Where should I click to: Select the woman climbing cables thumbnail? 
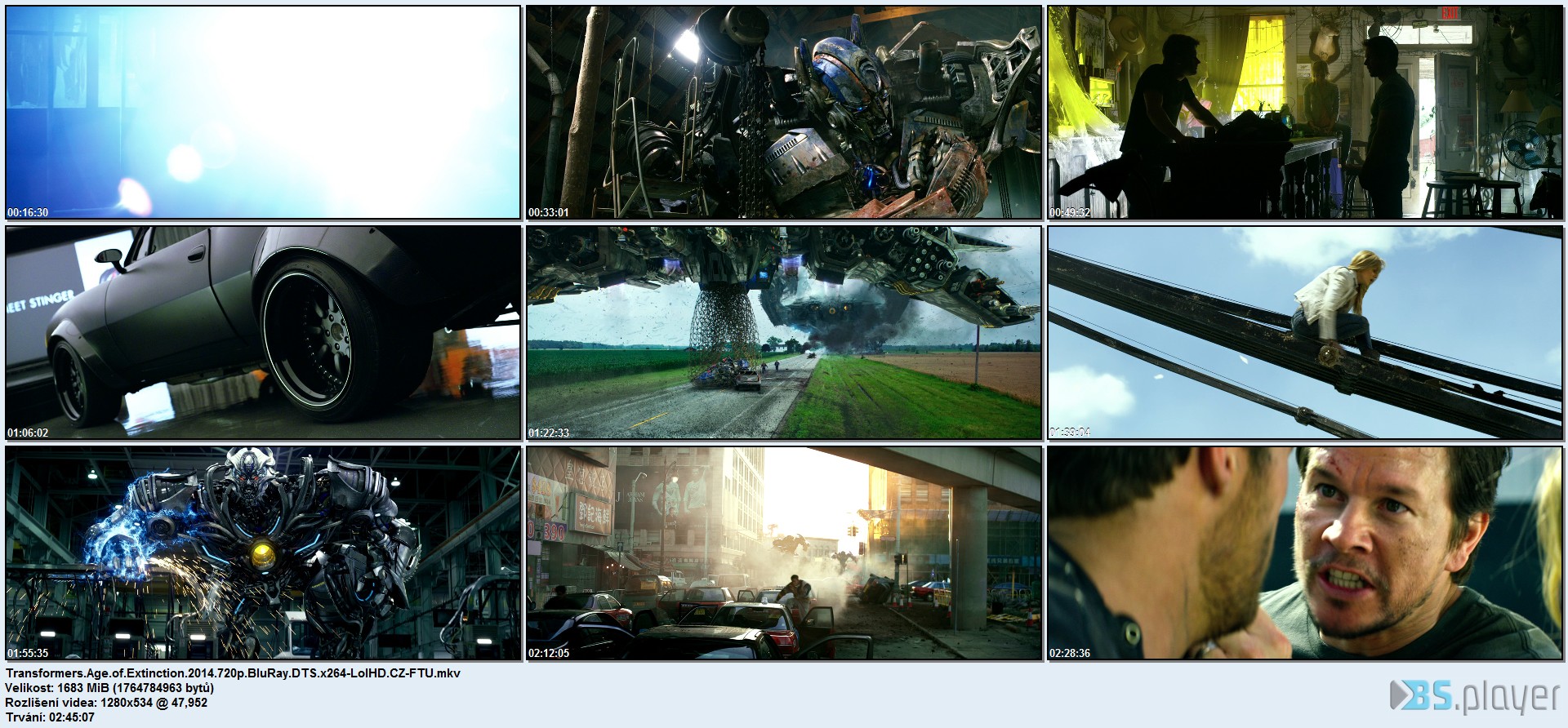1304,332
